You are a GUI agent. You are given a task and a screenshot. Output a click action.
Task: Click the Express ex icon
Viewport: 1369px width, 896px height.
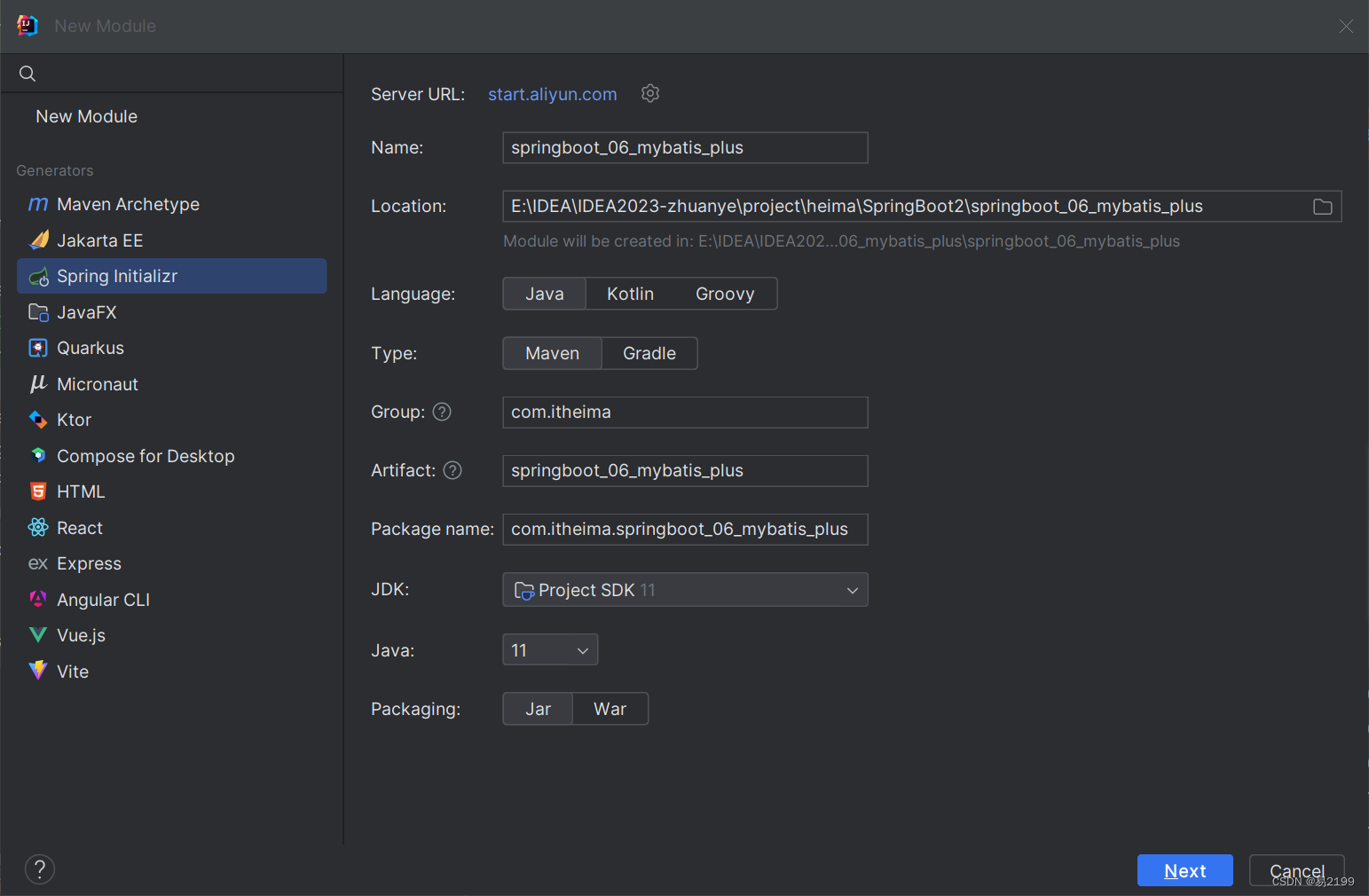coord(38,563)
